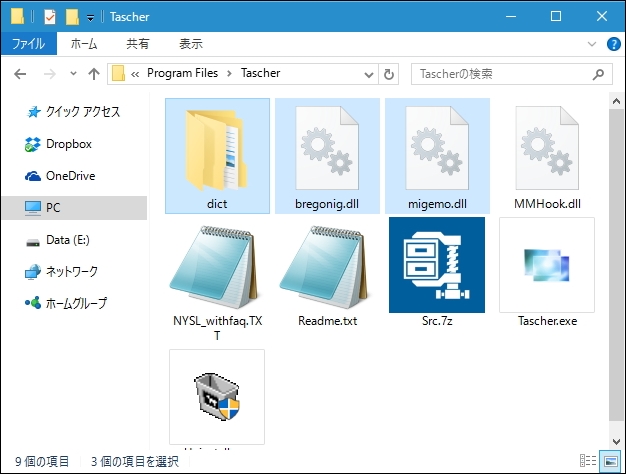Screen dimensions: 626x474
Task: Switch to large icons view layout
Action: coord(611,460)
